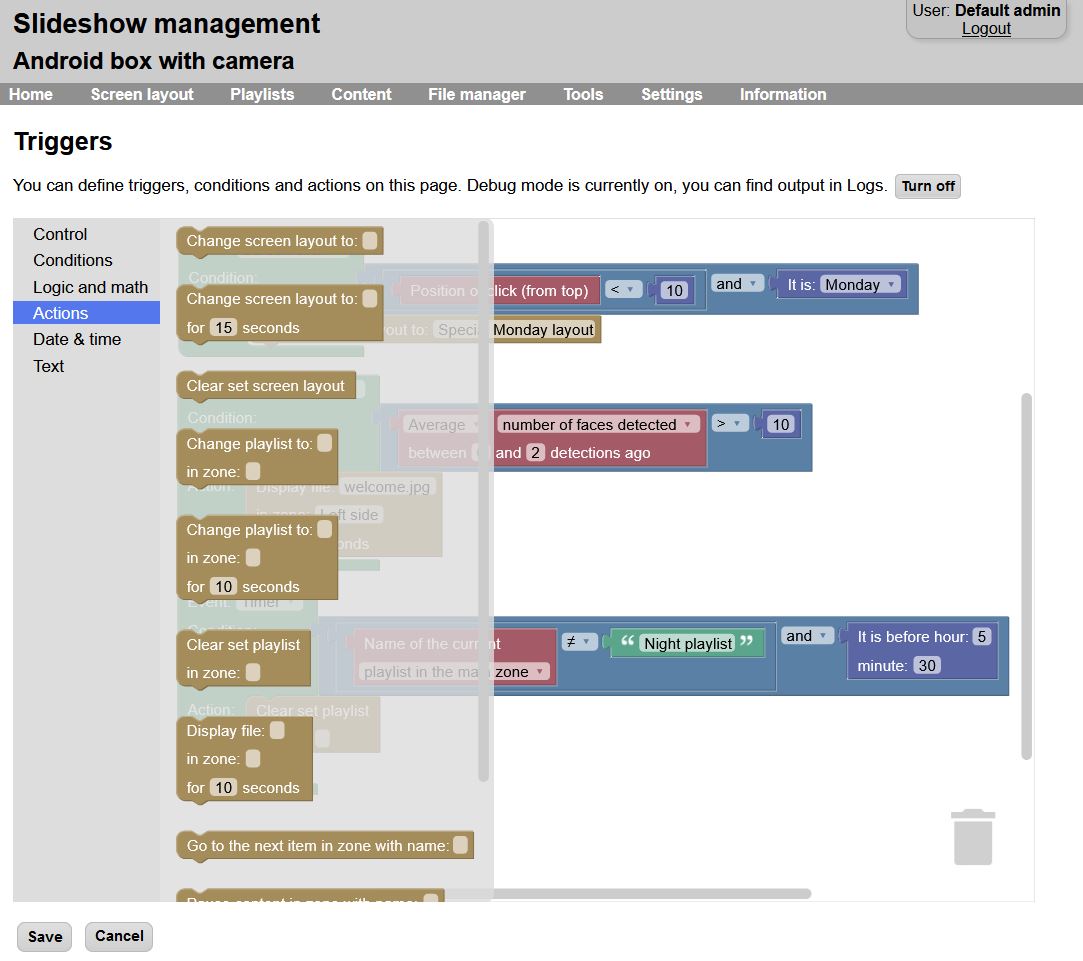Turn off debug mode
Screen dimensions: 1083x961
click(927, 186)
